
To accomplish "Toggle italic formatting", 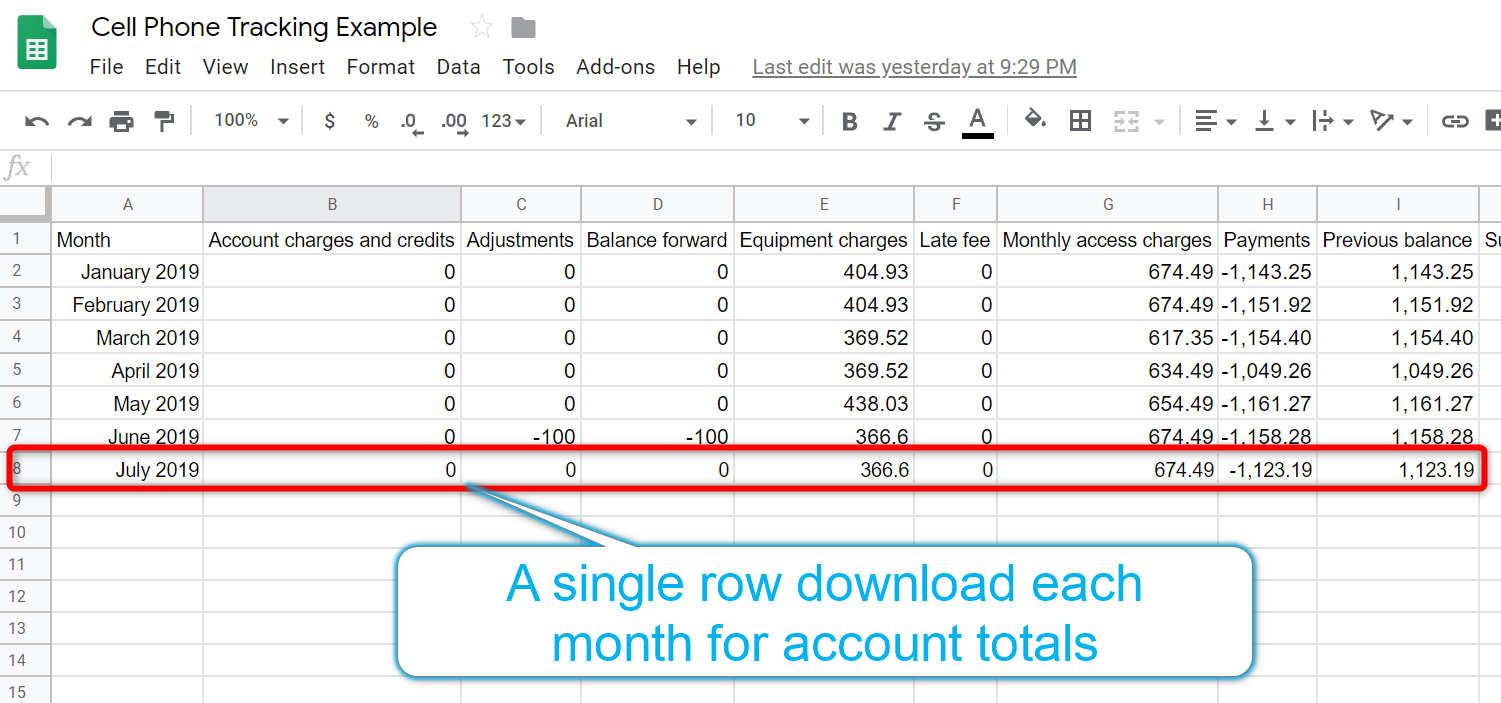I will click(891, 120).
